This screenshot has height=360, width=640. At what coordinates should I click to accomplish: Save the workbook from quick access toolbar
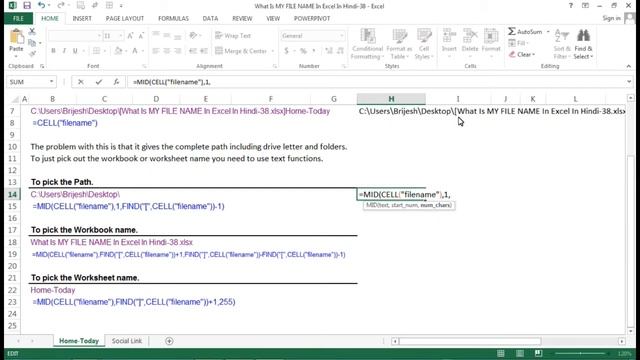click(27, 5)
